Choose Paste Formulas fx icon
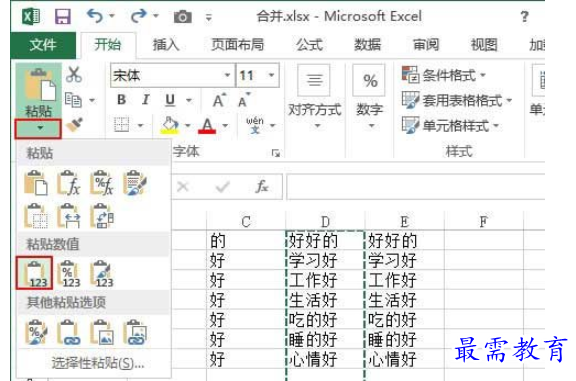Image resolution: width=576 pixels, height=381 pixels. 69,183
